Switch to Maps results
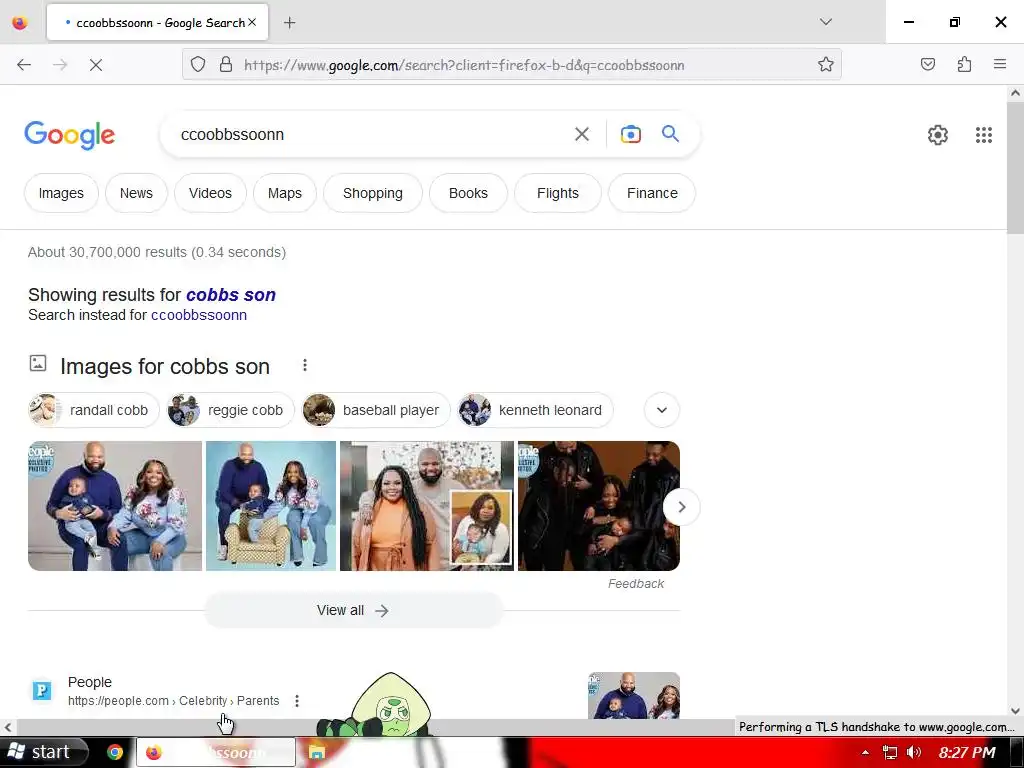 285,193
